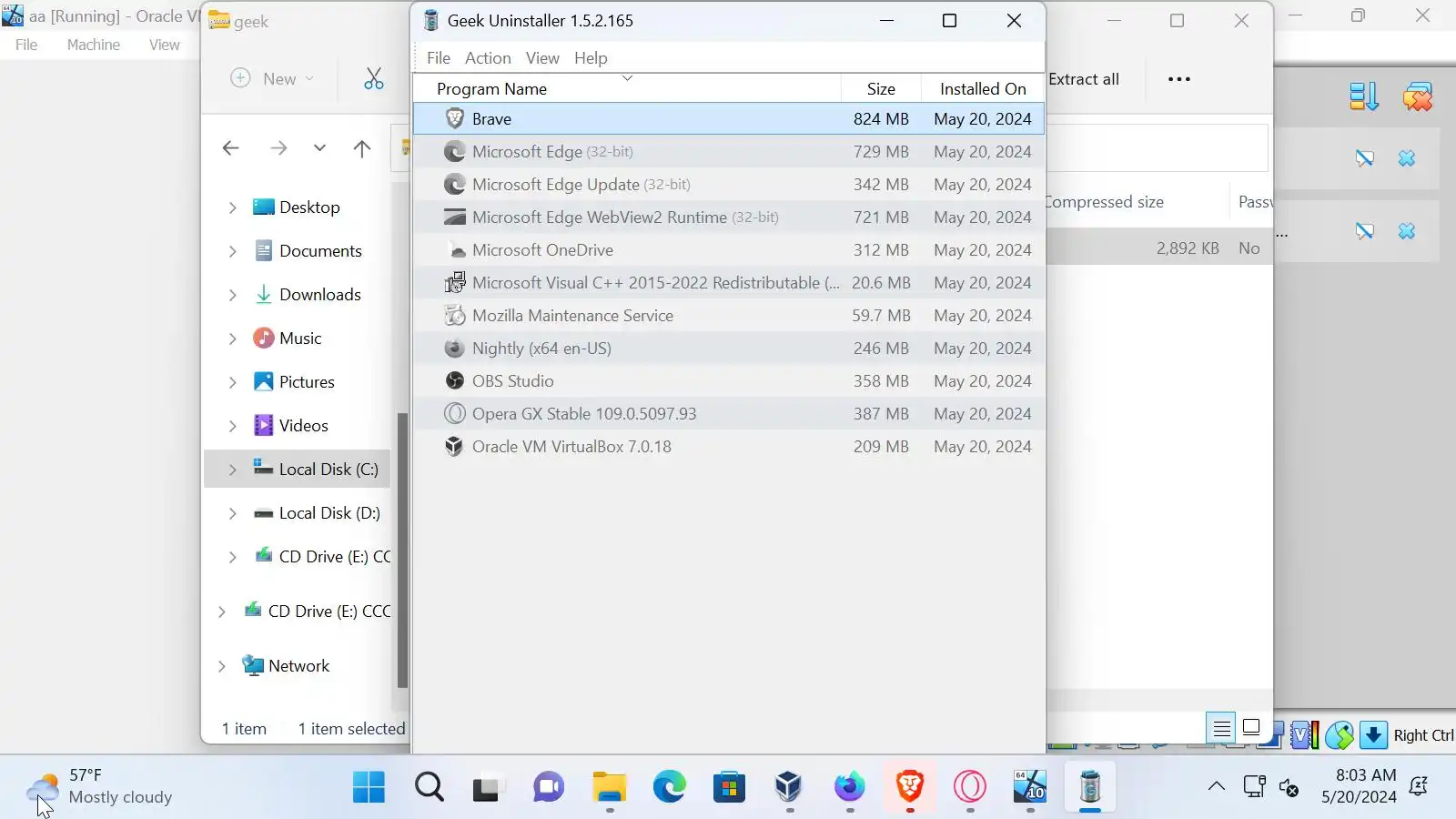Go back in File Explorer navigation
Screen dimensions: 1456x819
click(231, 148)
